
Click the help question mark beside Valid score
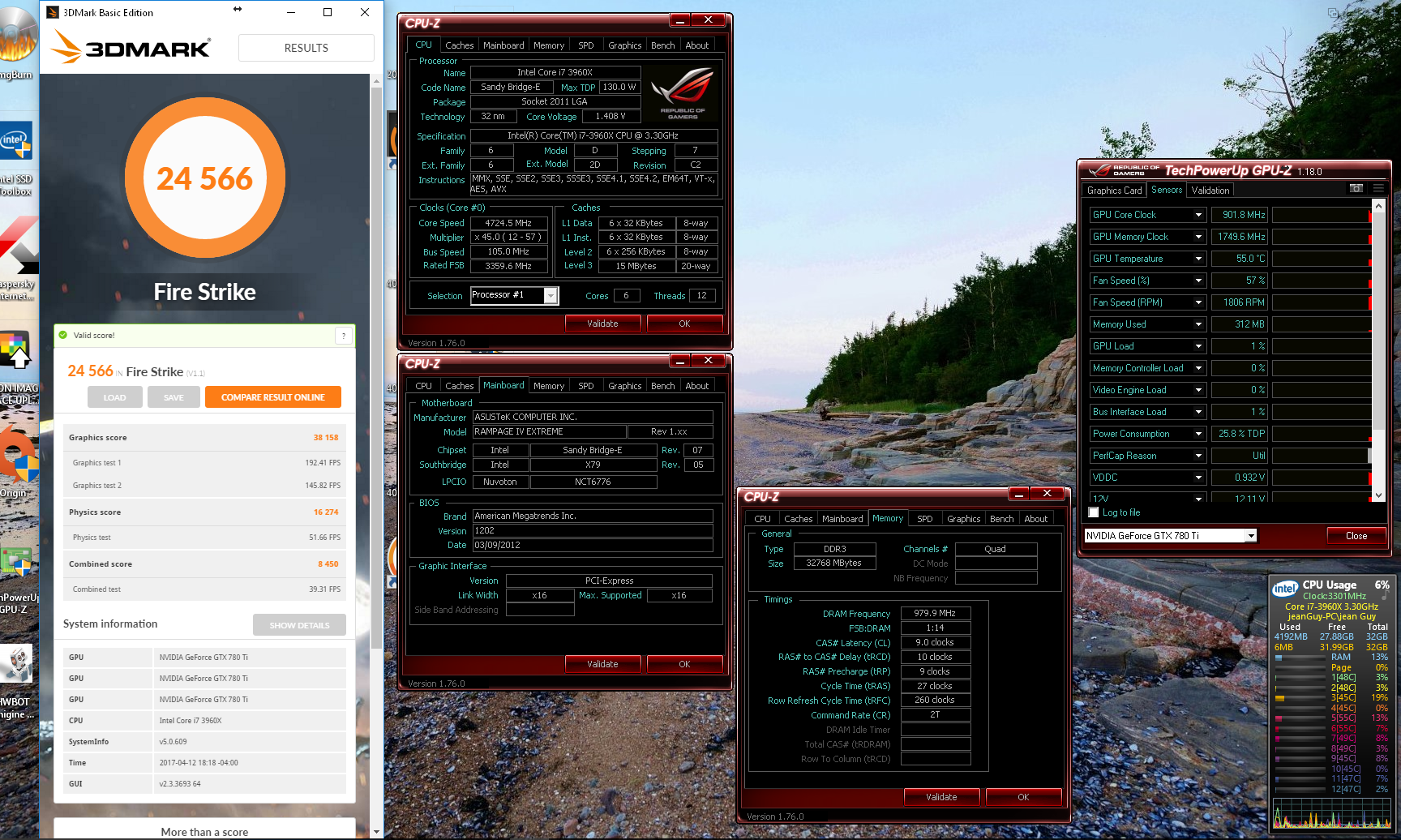(x=344, y=336)
